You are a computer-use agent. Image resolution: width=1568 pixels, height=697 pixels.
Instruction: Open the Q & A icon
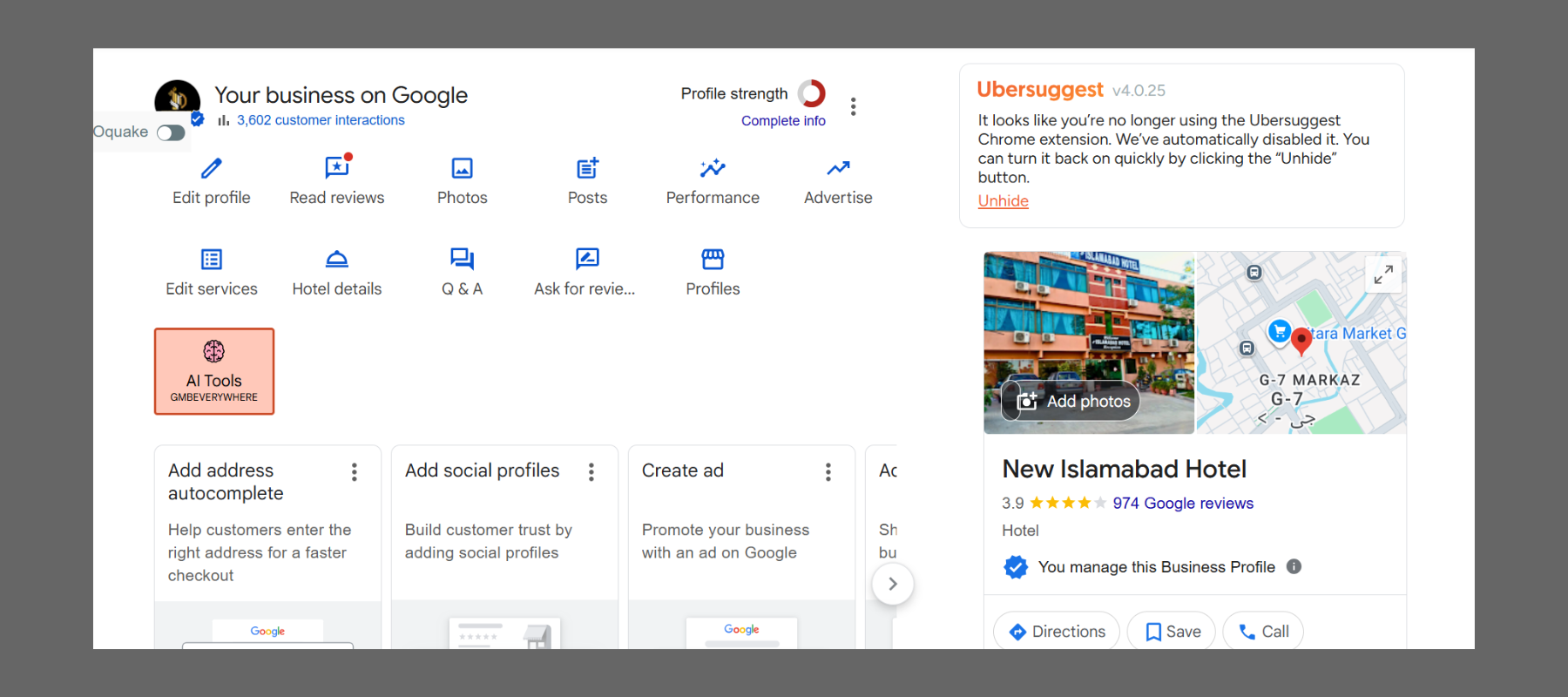[462, 259]
